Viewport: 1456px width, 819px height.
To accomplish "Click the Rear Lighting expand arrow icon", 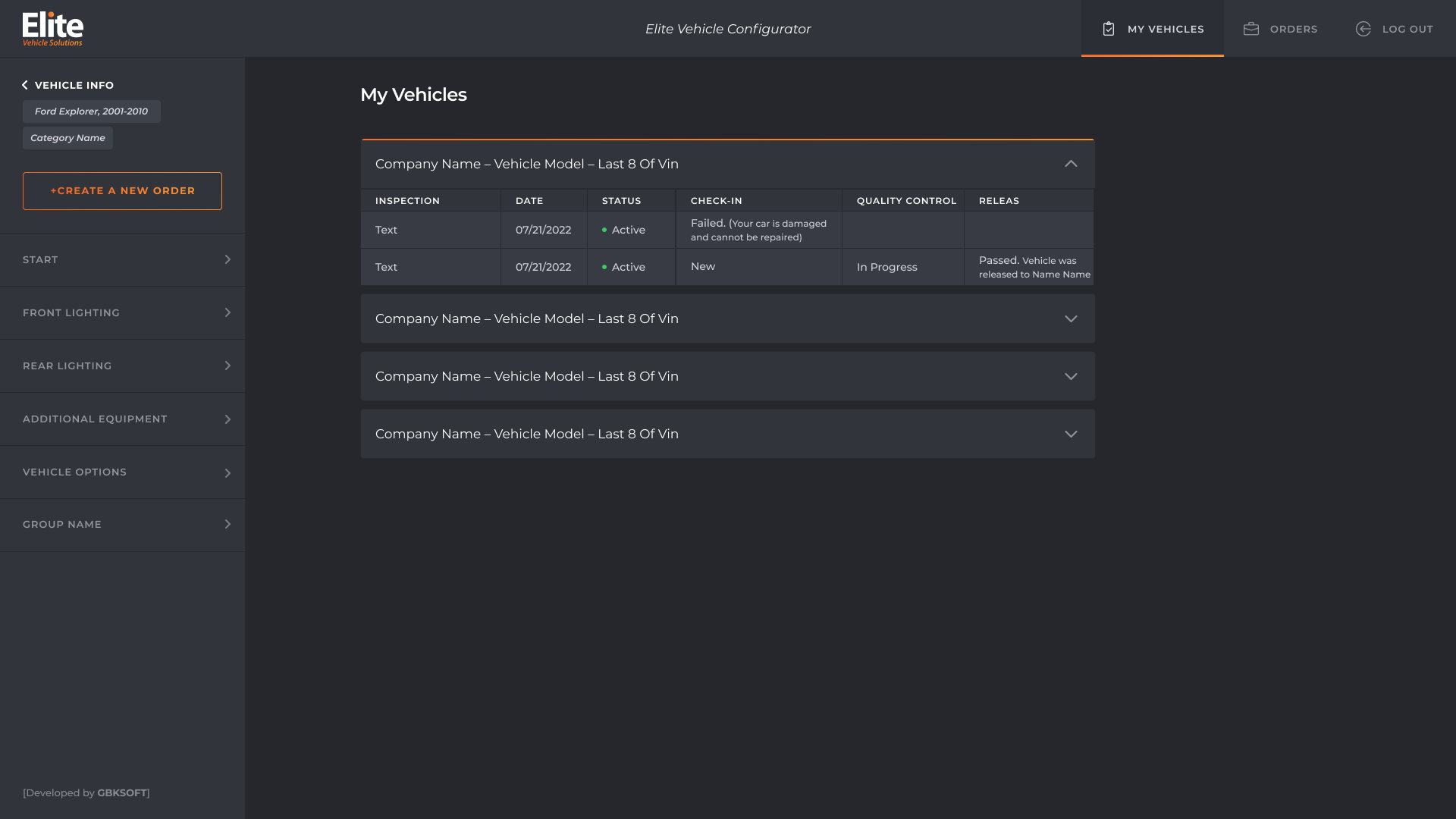I will coord(228,365).
